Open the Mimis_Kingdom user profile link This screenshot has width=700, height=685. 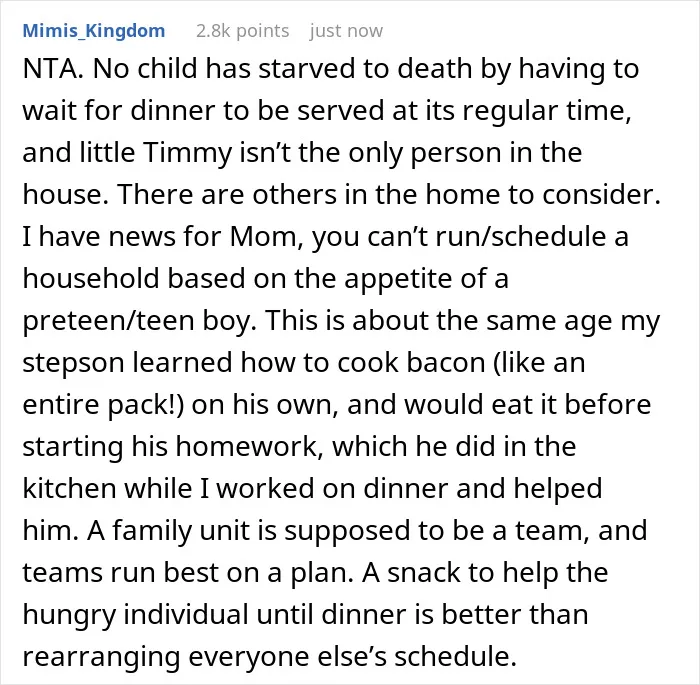coord(94,31)
